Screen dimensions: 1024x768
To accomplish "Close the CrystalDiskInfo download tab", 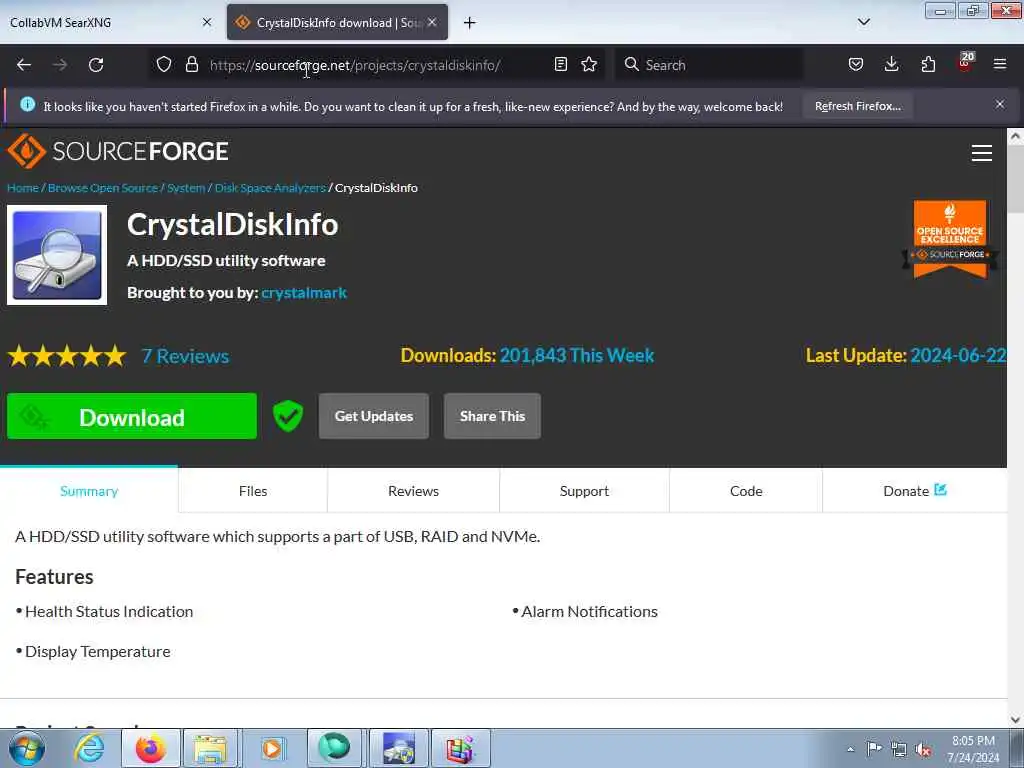I will click(x=432, y=22).
